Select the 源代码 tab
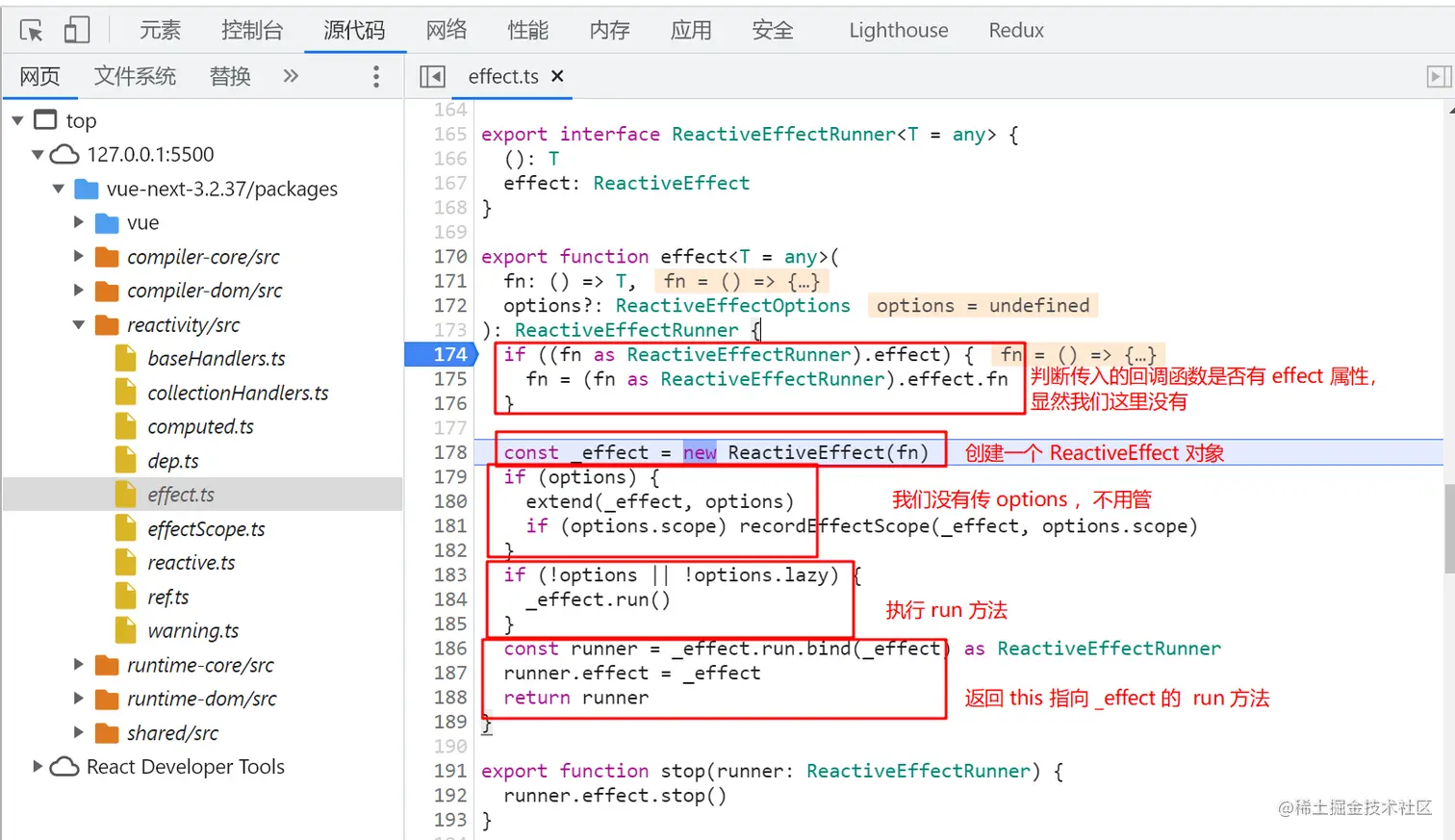Viewport: 1455px width, 840px height. [354, 31]
